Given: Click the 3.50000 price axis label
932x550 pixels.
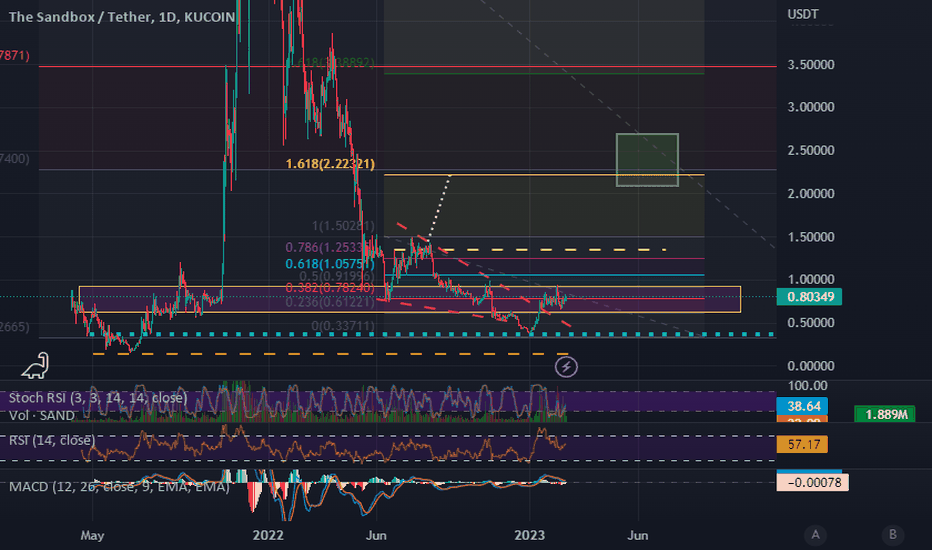Looking at the screenshot, I should 811,65.
